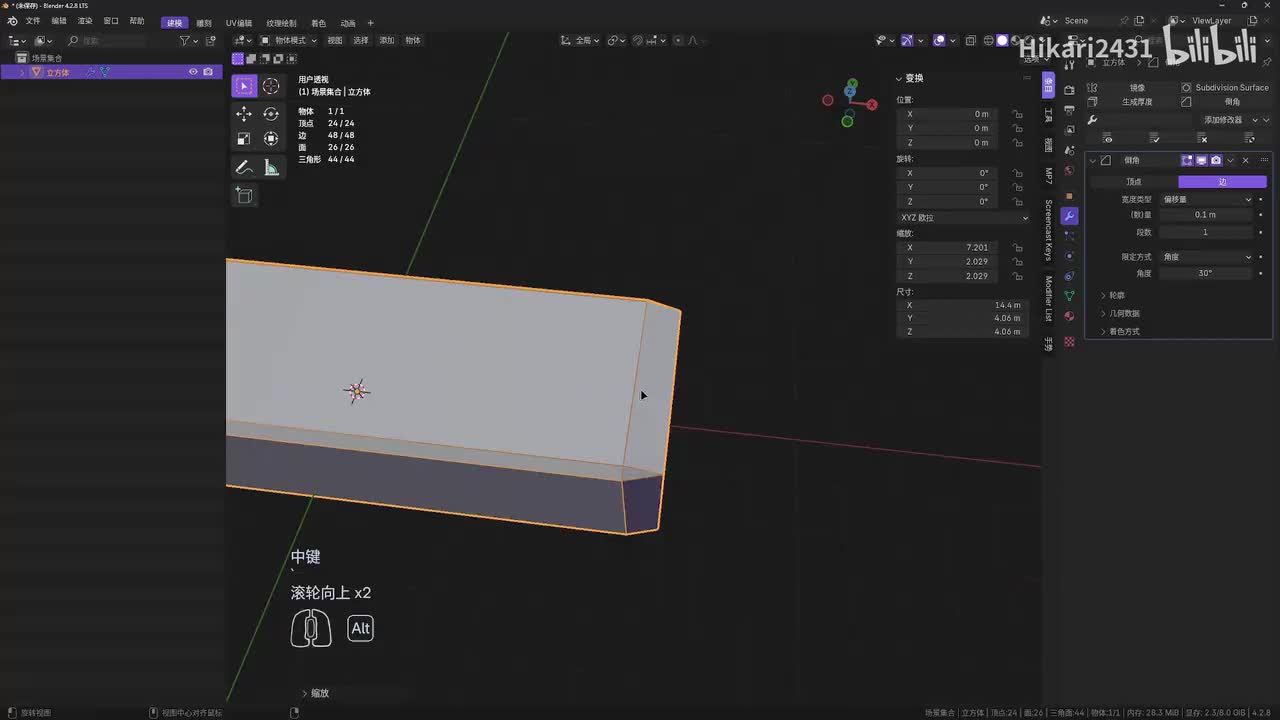Viewport: 1280px width, 720px height.
Task: Toggle lock on Location X
Action: [1018, 114]
